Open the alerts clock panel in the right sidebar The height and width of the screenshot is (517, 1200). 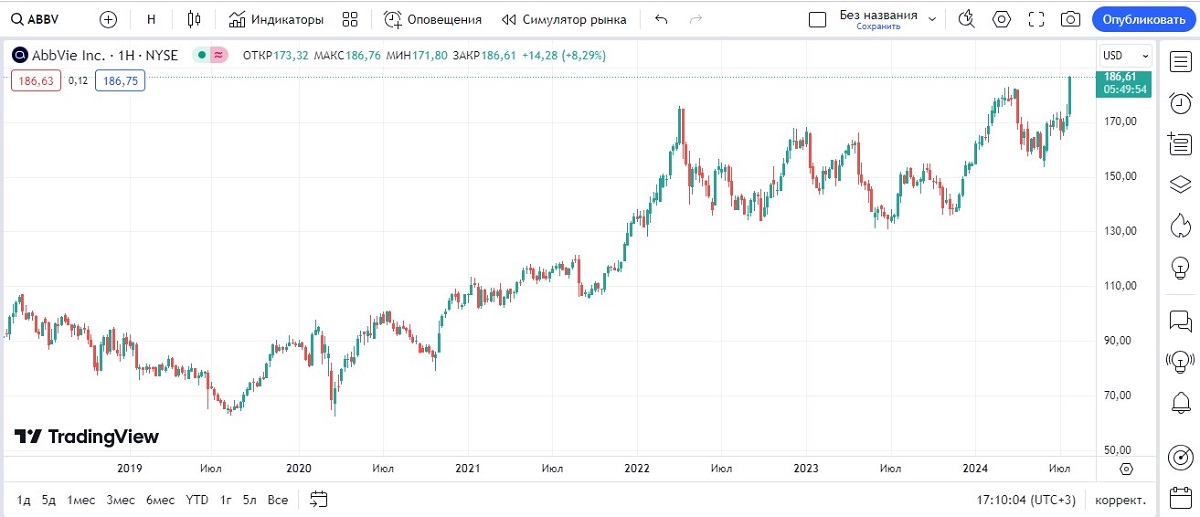click(1180, 102)
